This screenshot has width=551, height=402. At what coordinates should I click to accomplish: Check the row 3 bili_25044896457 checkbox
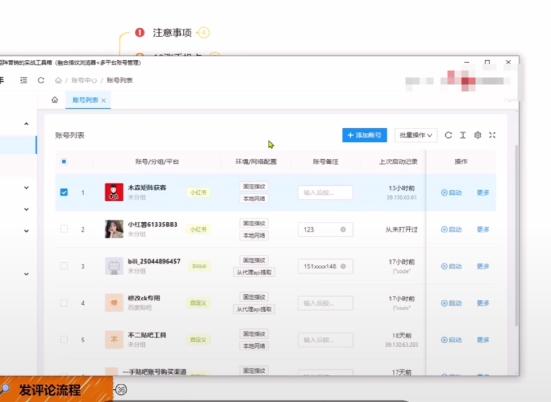coord(64,266)
